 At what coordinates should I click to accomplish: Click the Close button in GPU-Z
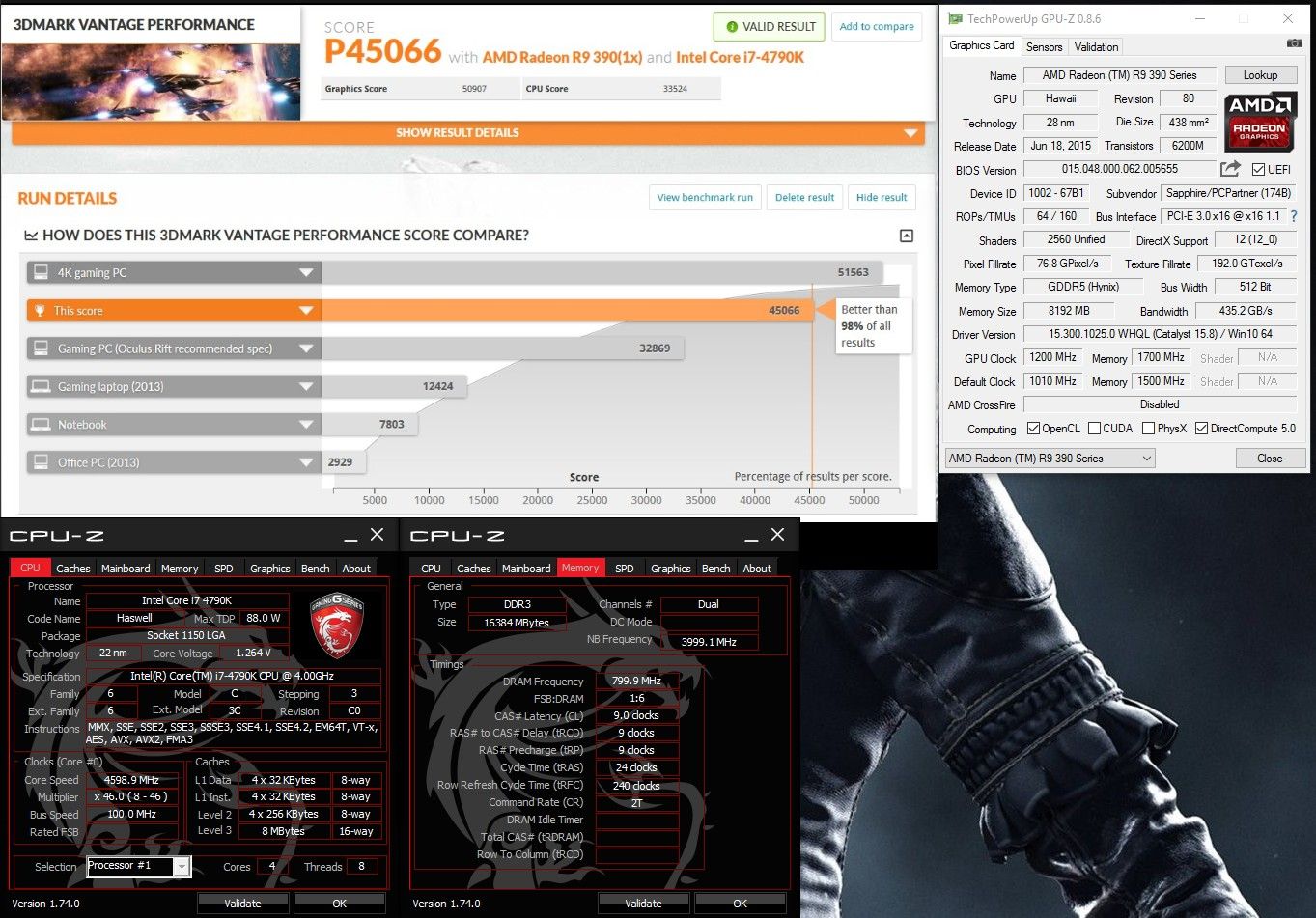[1270, 459]
